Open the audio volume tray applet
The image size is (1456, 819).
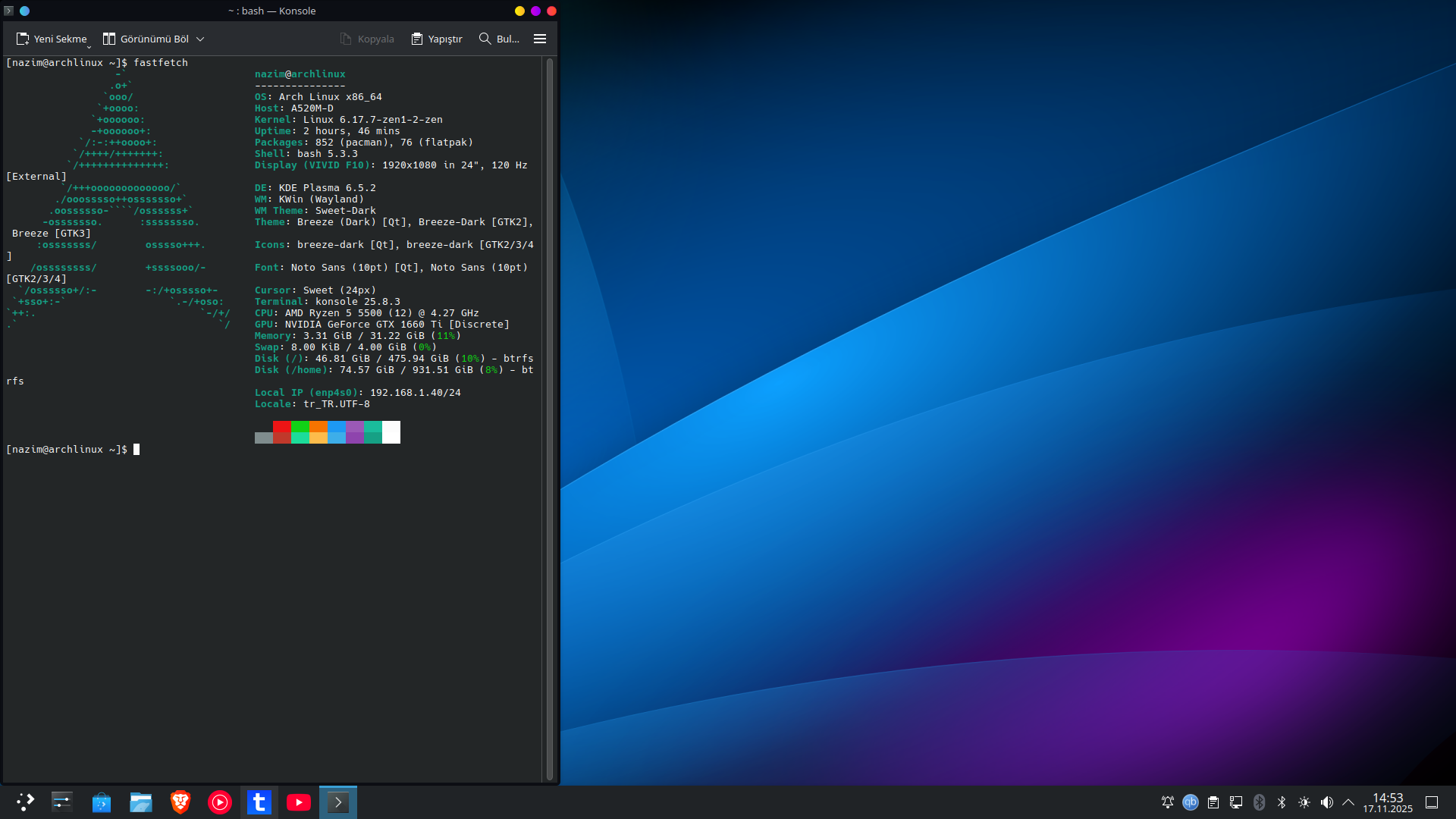pyautogui.click(x=1327, y=802)
